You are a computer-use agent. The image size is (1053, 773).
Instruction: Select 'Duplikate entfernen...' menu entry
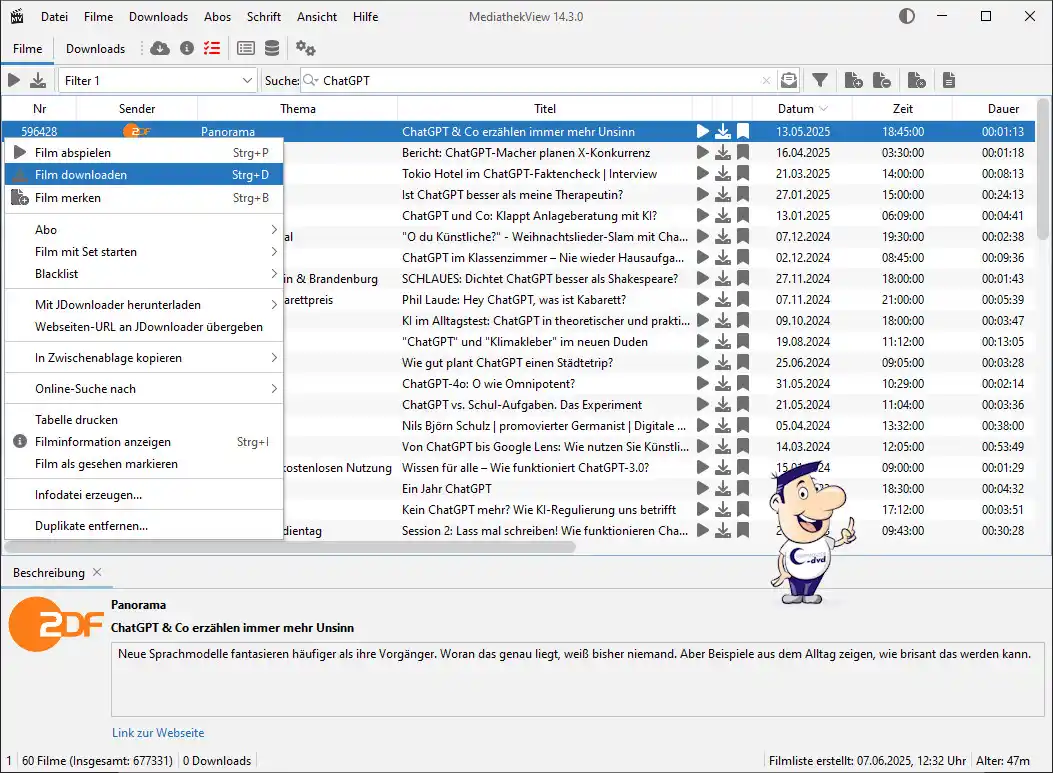click(144, 526)
